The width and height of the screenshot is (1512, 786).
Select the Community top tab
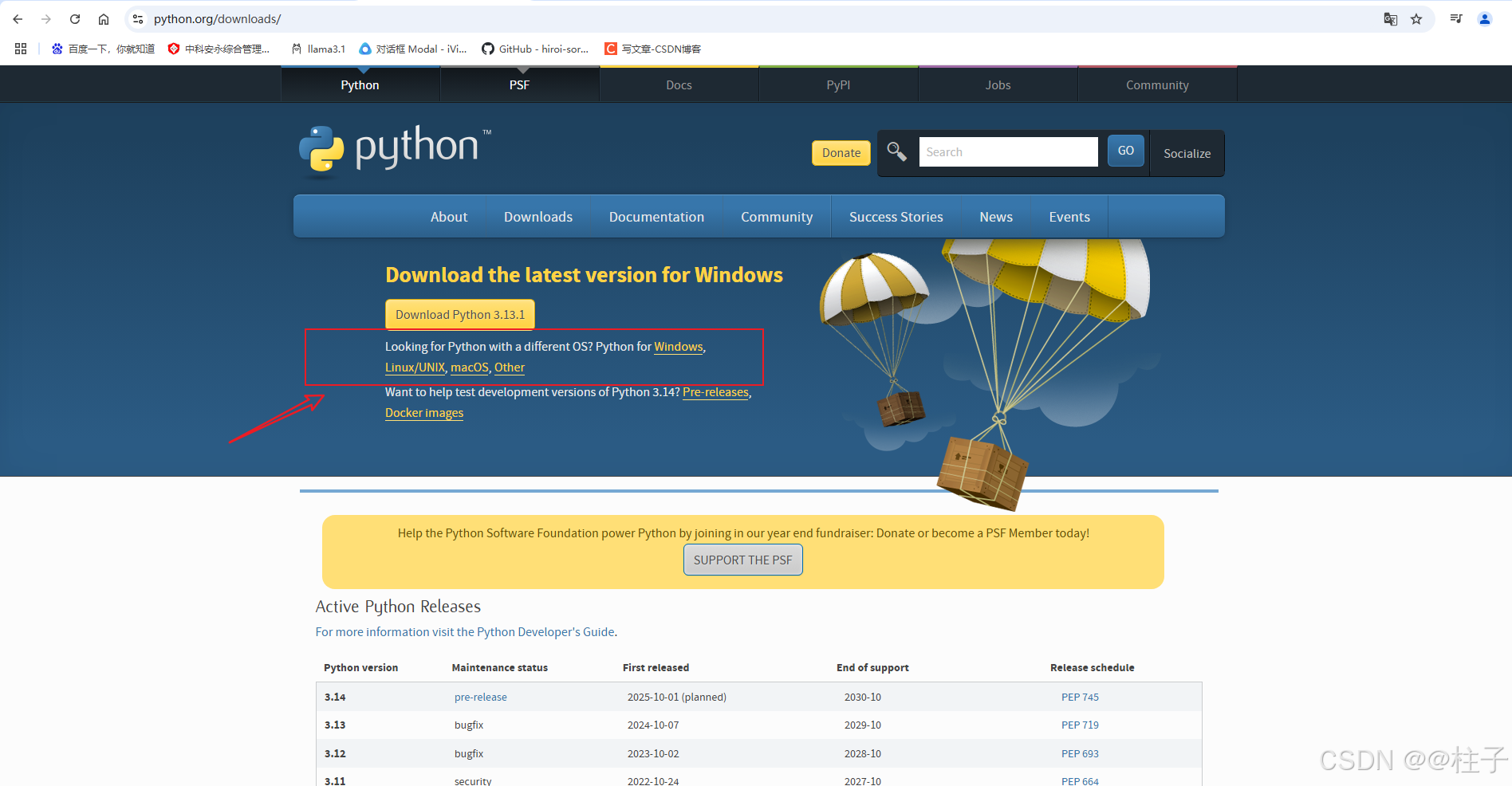pos(1157,84)
